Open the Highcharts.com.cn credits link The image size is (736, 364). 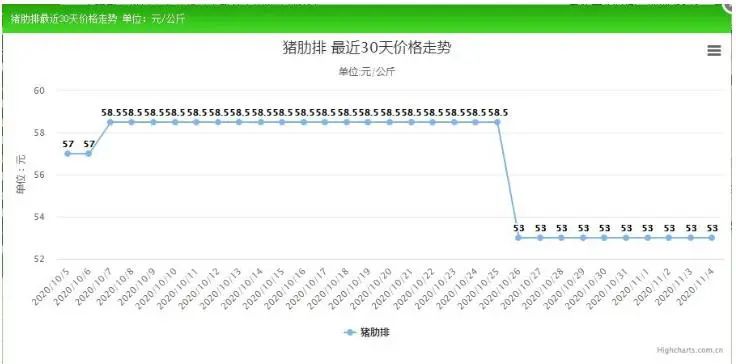click(x=694, y=350)
